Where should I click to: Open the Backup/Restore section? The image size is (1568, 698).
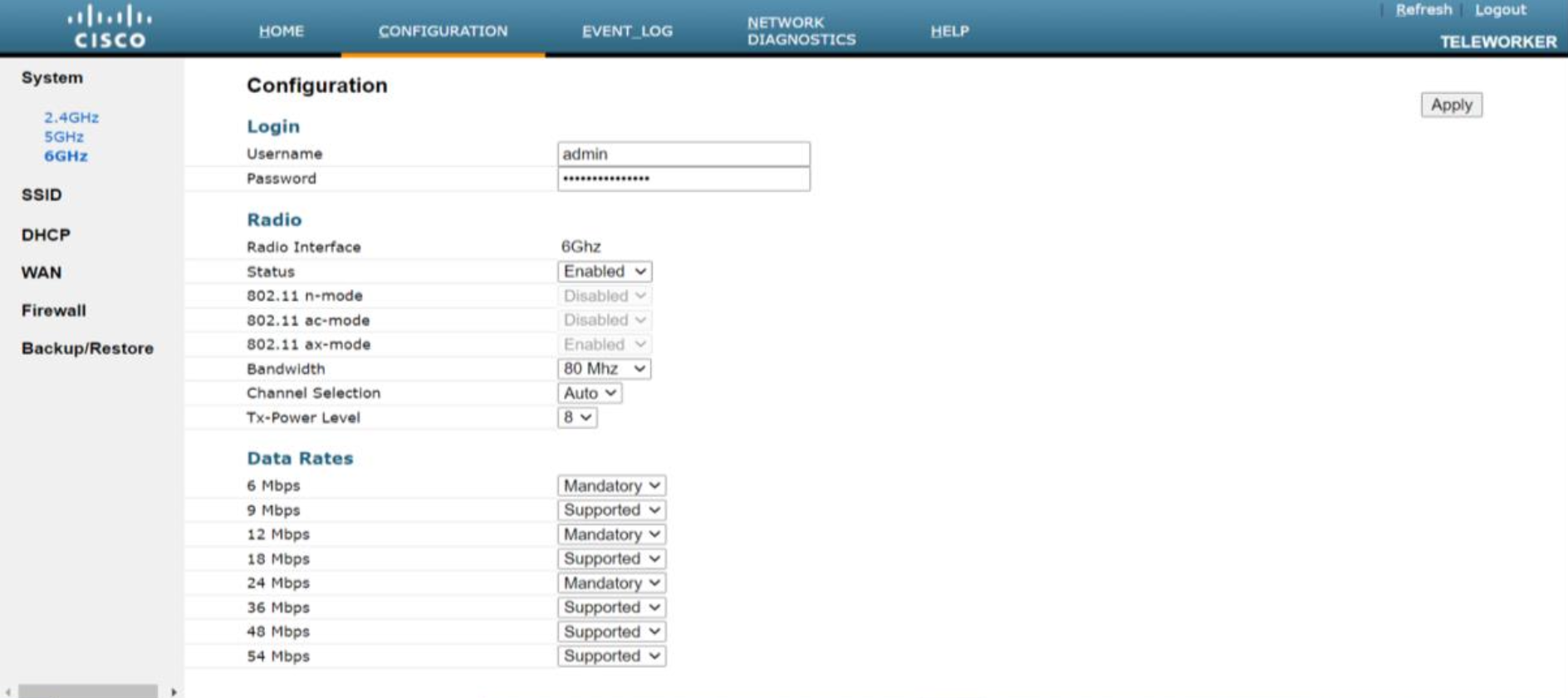[x=87, y=348]
